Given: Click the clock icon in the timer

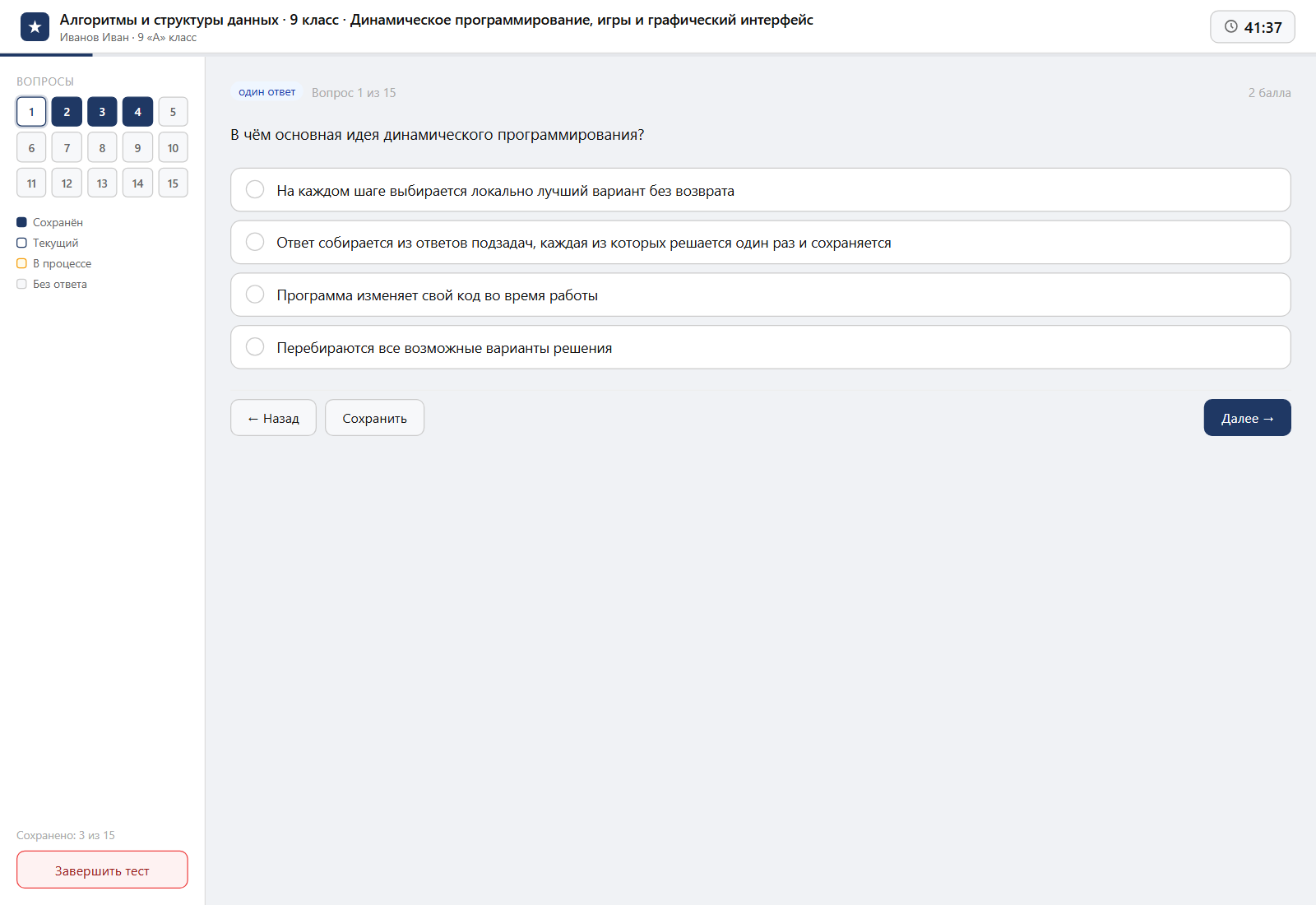Looking at the screenshot, I should pyautogui.click(x=1230, y=26).
